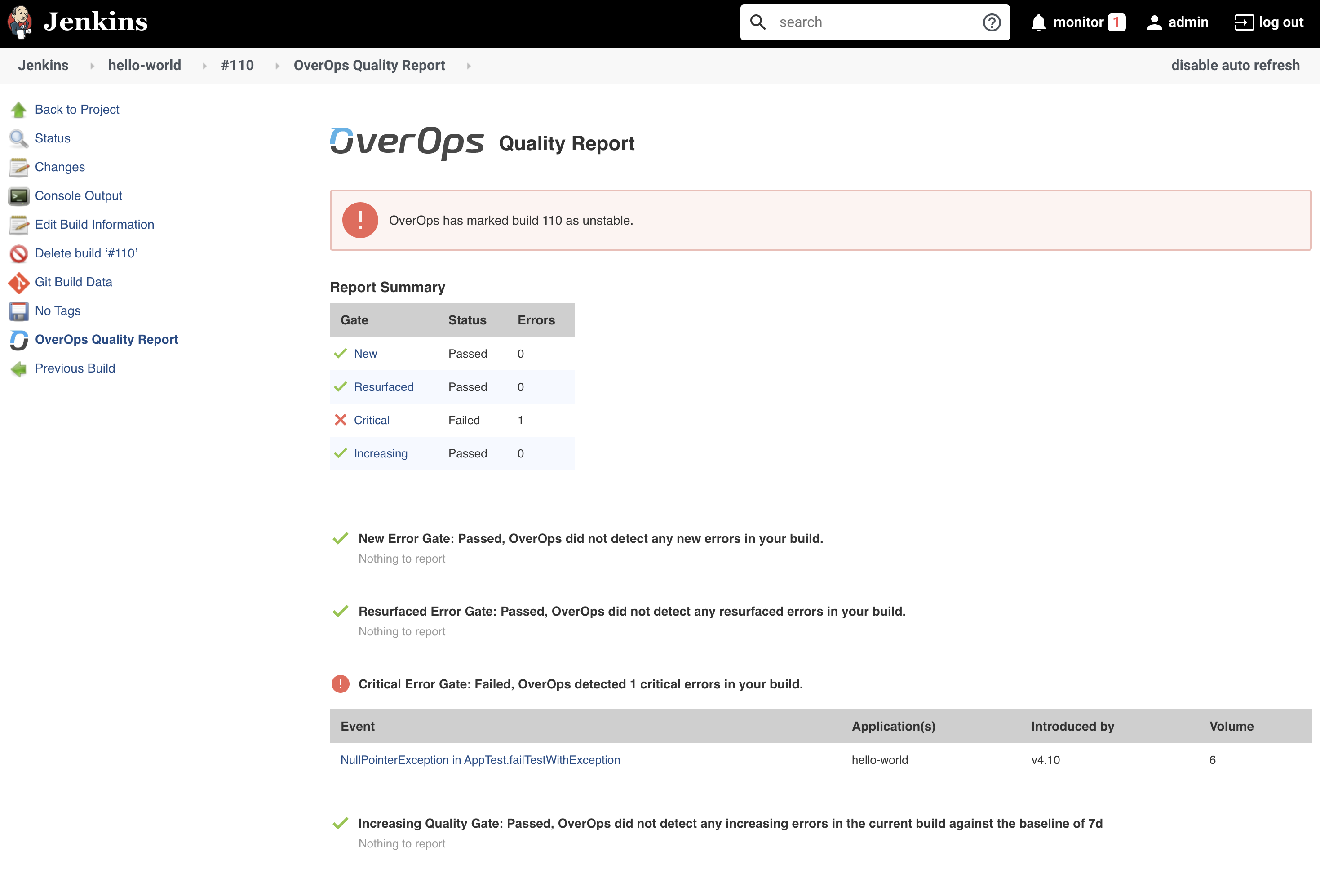Jump to the Critical gate link
Viewport: 1320px width, 896px height.
point(372,420)
